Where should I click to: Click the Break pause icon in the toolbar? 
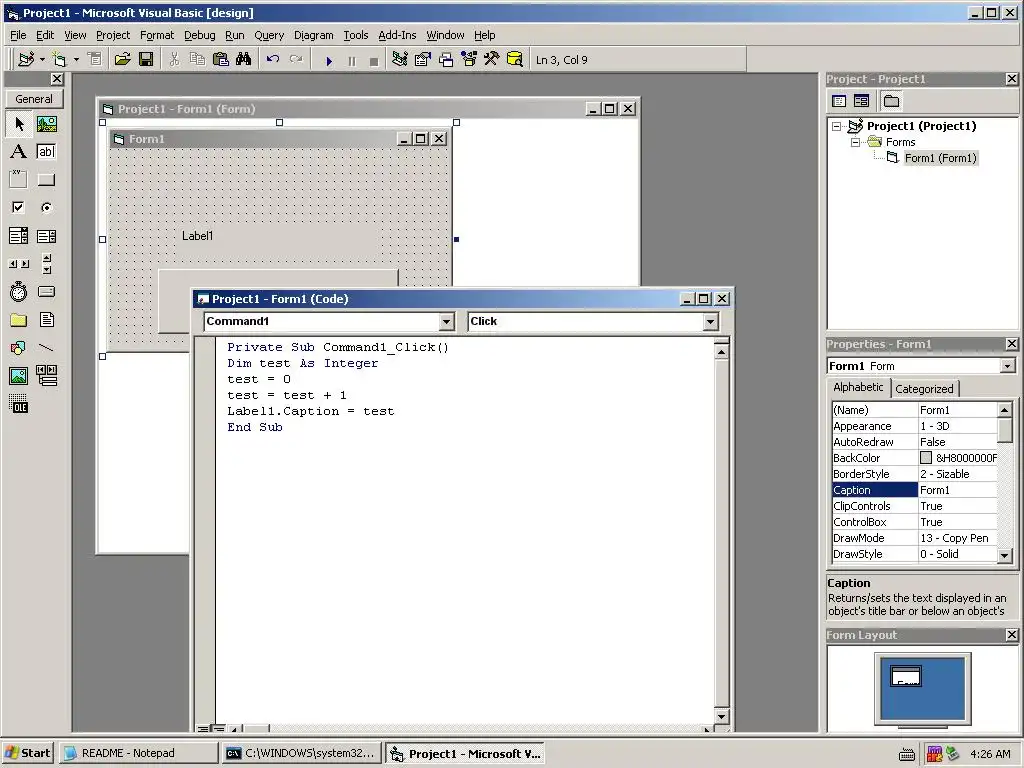coord(352,61)
